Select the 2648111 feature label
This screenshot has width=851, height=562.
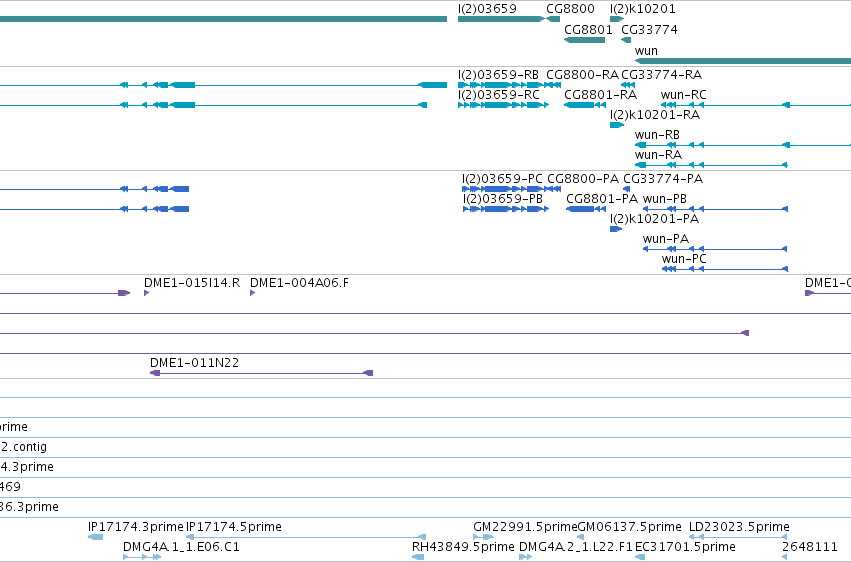tap(809, 546)
